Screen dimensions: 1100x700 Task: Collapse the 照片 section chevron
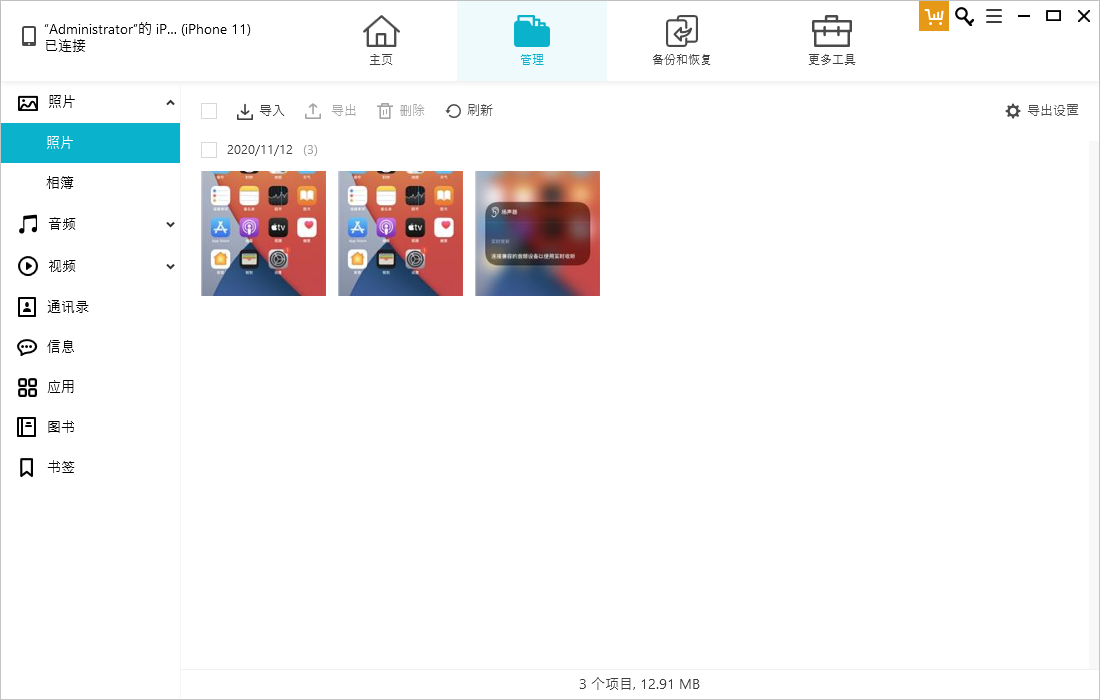[x=170, y=102]
